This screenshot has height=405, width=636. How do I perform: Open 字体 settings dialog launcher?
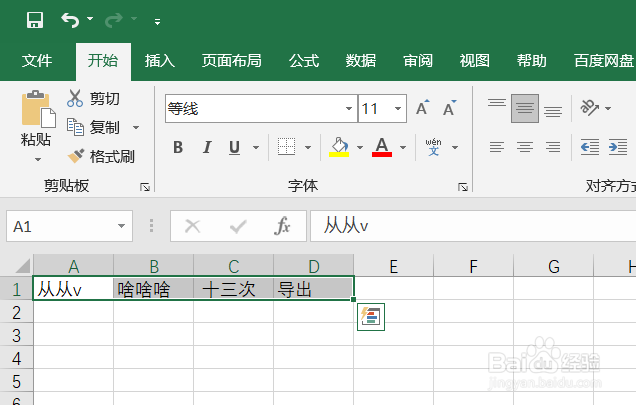463,187
